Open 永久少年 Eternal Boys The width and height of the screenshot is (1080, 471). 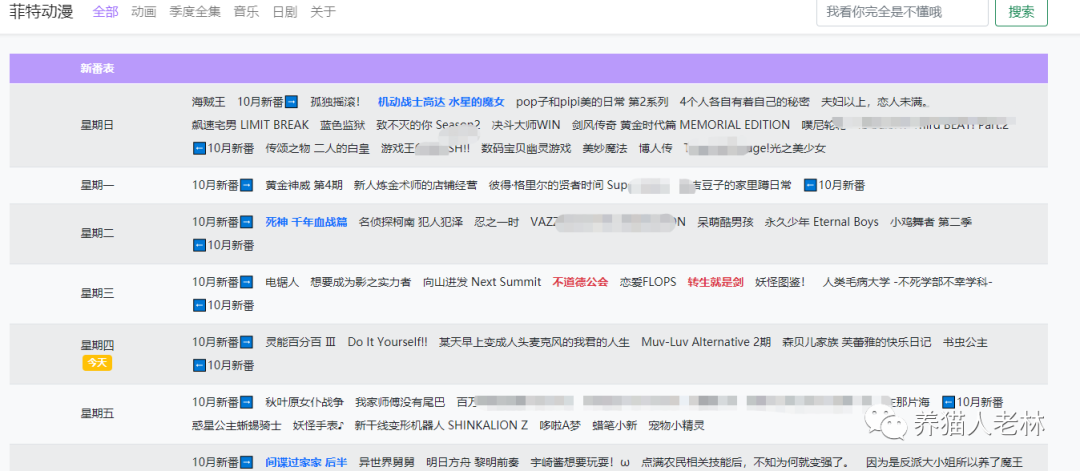pos(822,222)
